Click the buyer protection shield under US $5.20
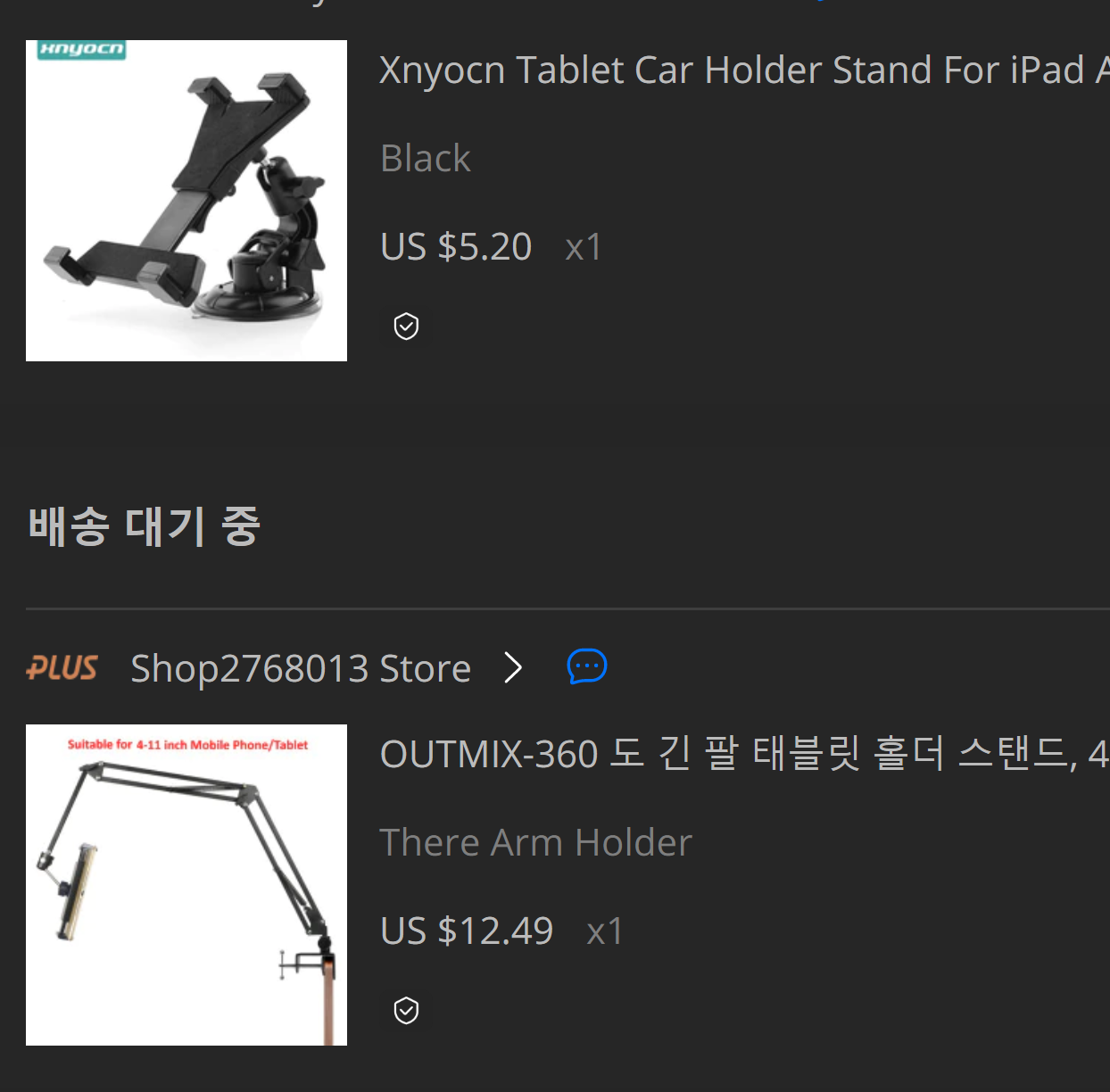This screenshot has width=1110, height=1092. [406, 327]
